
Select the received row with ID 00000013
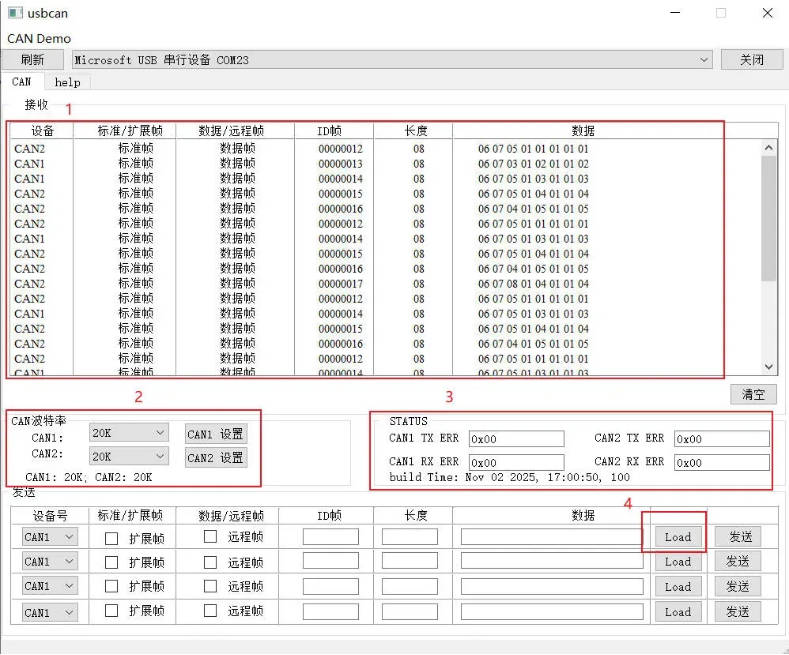click(385, 163)
